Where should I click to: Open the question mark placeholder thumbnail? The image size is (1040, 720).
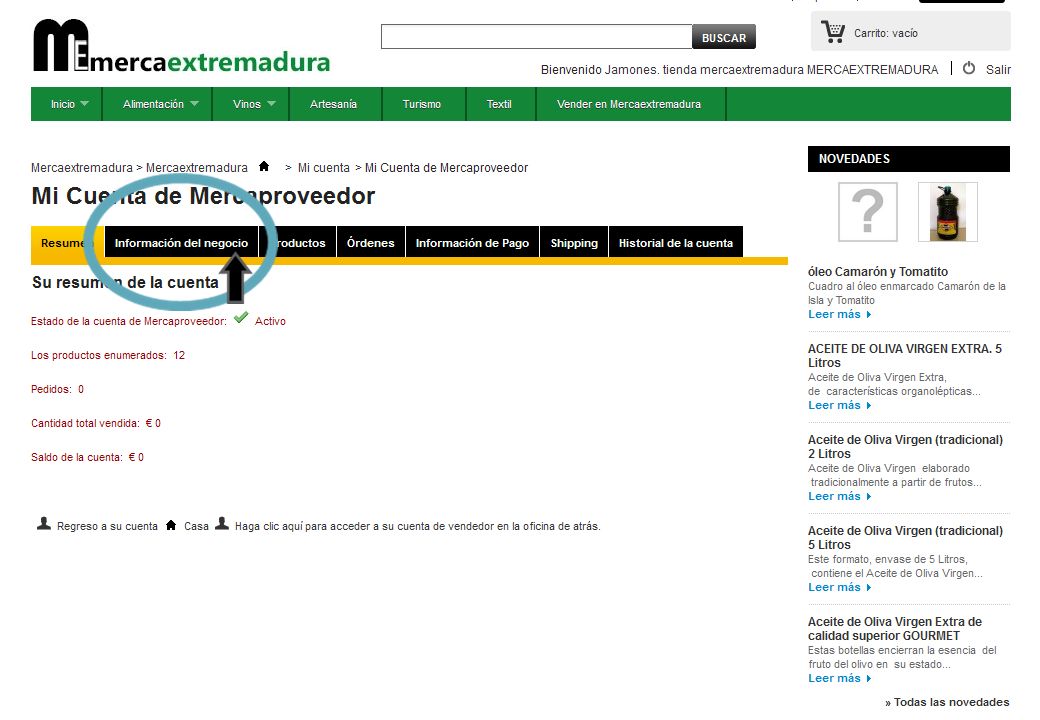pyautogui.click(x=868, y=212)
